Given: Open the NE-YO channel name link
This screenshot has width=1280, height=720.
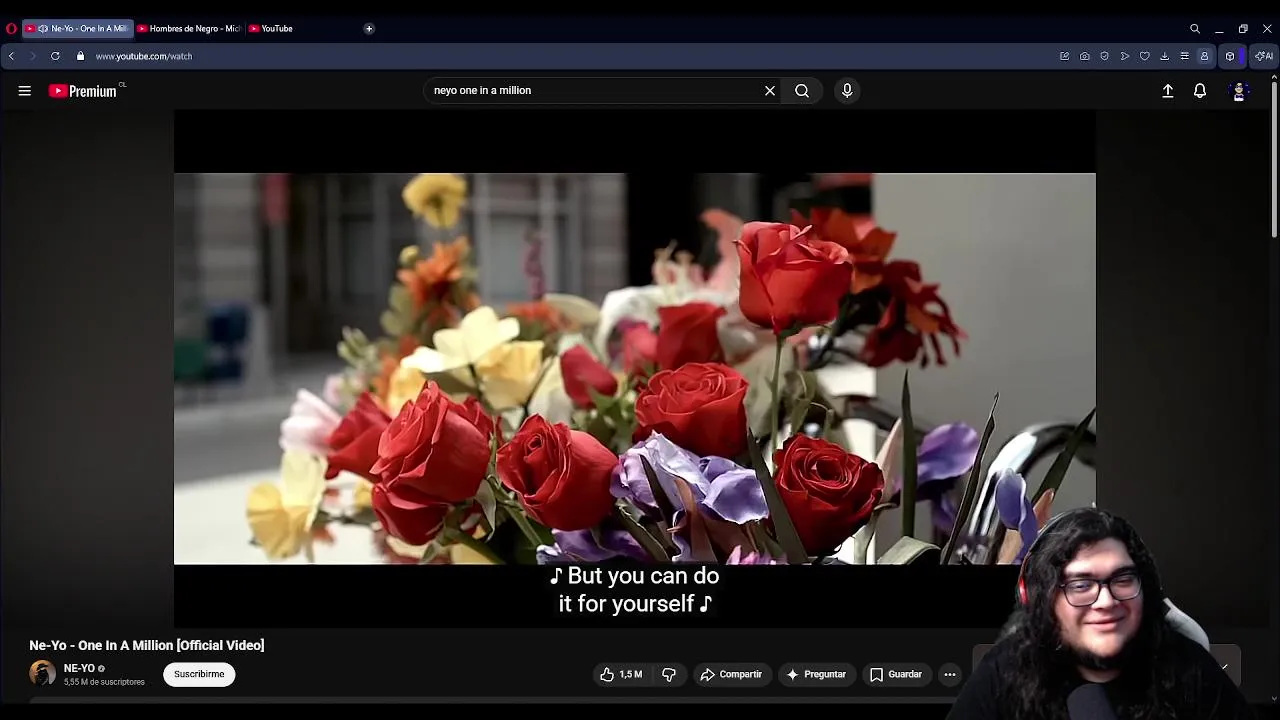Looking at the screenshot, I should coord(79,668).
